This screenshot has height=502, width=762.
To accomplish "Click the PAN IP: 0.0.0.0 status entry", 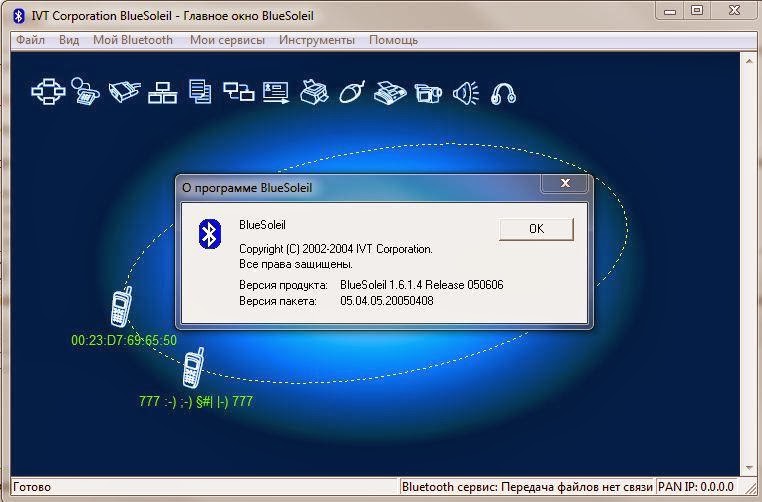I will click(696, 487).
